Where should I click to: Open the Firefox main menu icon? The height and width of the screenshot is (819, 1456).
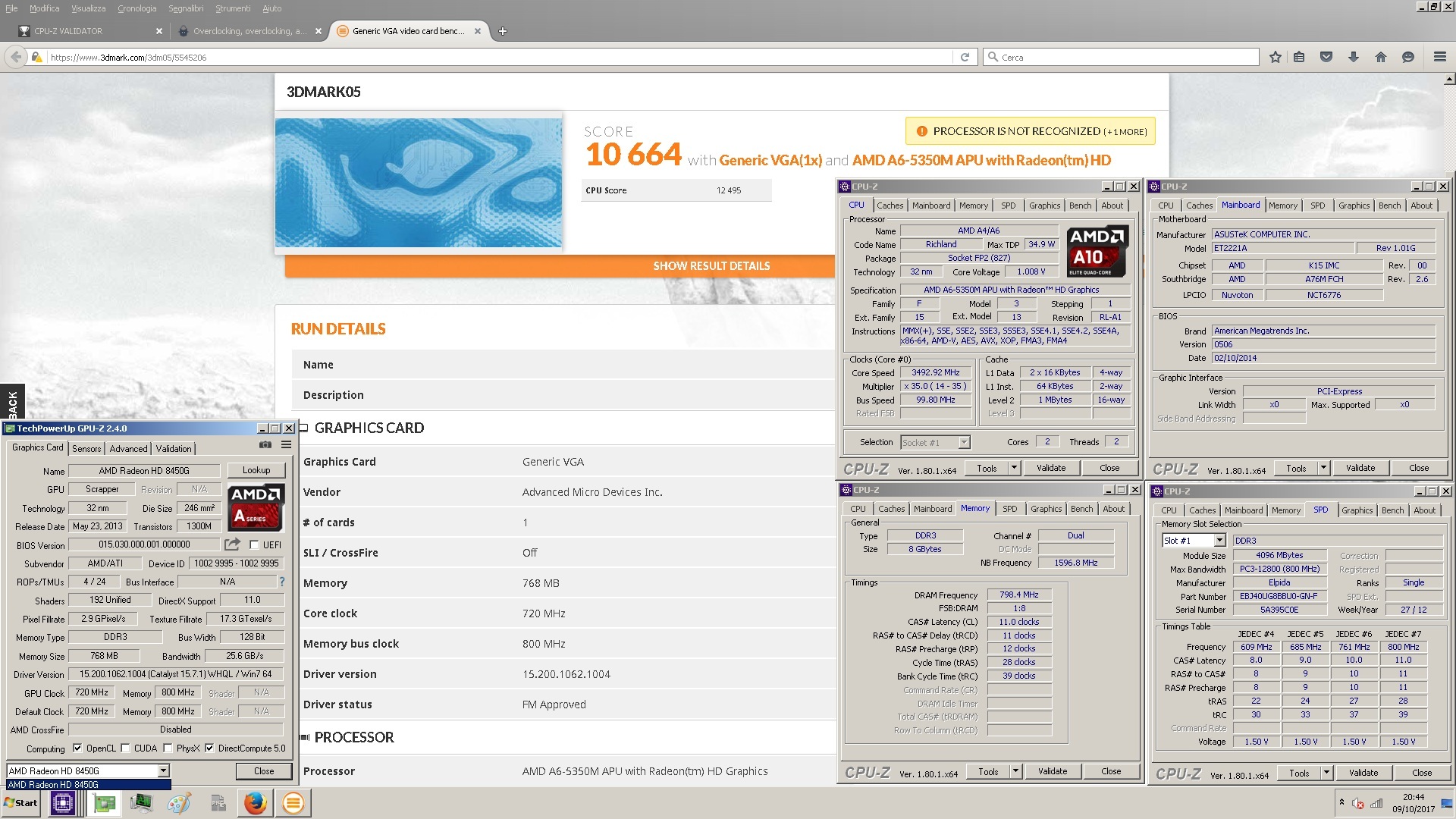click(1440, 57)
